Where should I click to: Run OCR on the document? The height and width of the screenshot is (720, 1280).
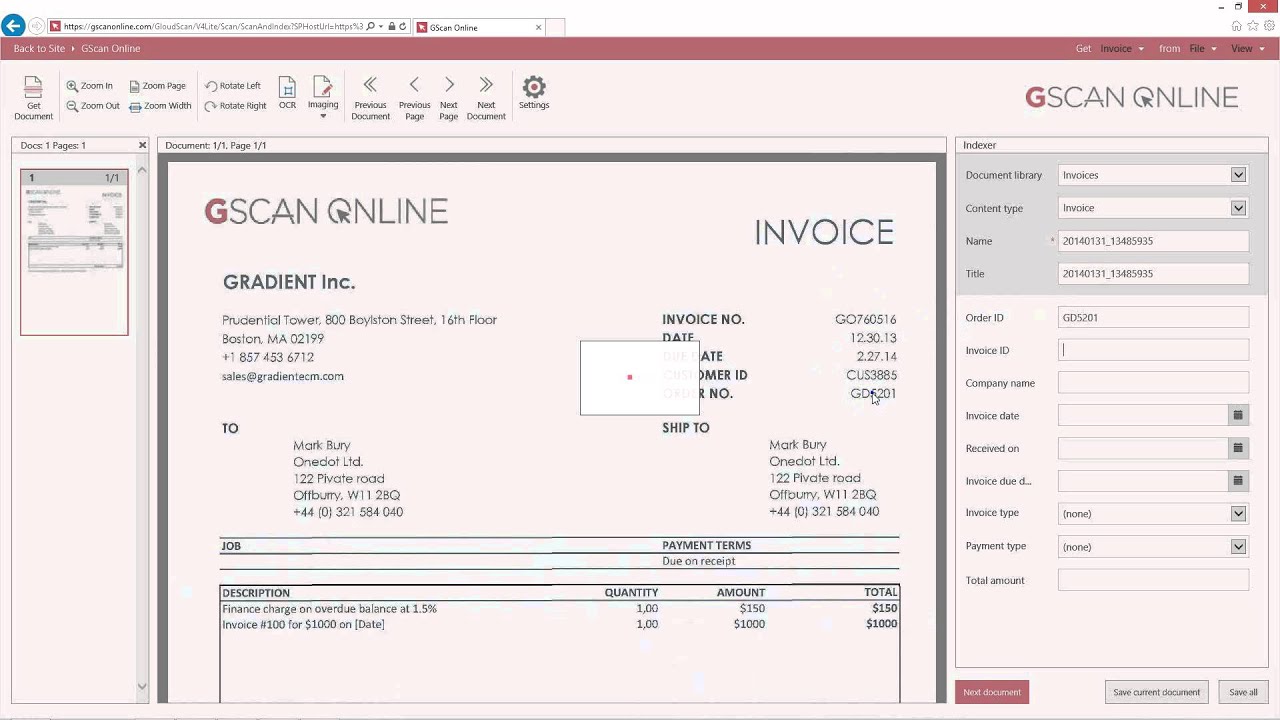pyautogui.click(x=287, y=93)
